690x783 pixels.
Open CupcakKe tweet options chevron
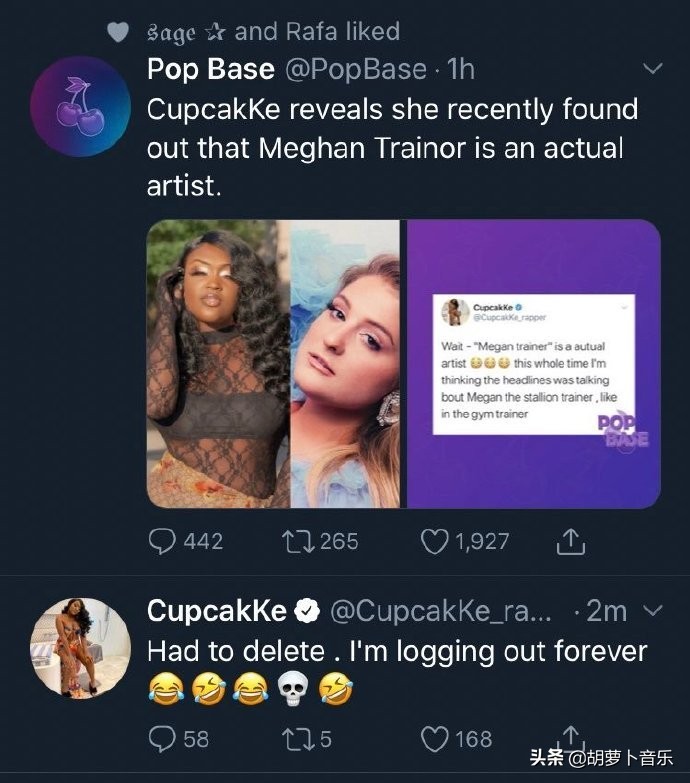click(x=652, y=609)
